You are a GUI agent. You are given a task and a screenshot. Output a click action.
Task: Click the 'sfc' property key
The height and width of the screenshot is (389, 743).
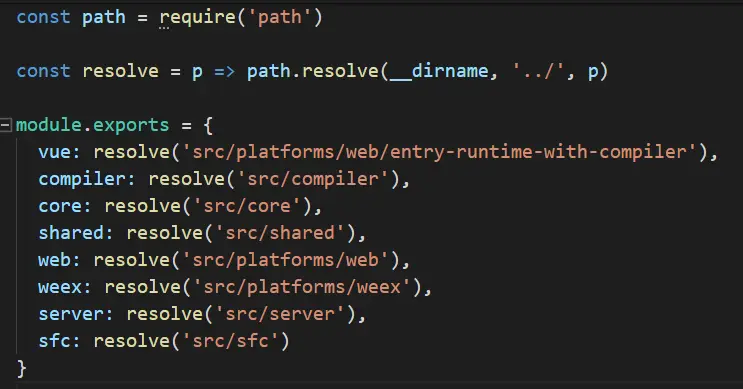coord(54,342)
